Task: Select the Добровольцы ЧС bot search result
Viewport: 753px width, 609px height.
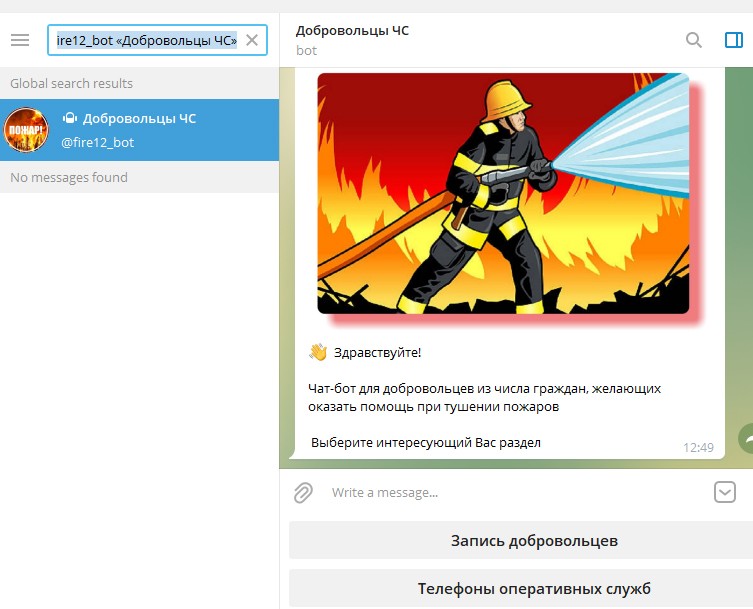Action: 139,130
